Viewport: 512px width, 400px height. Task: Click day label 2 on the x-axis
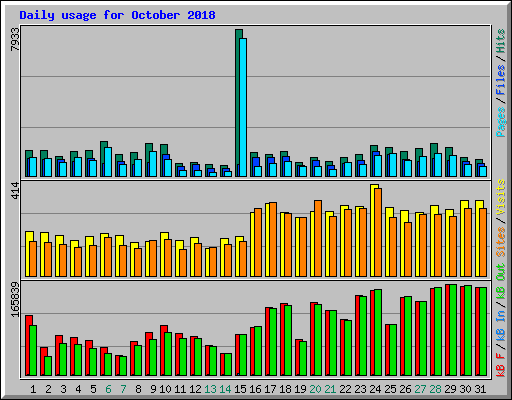coord(48,389)
